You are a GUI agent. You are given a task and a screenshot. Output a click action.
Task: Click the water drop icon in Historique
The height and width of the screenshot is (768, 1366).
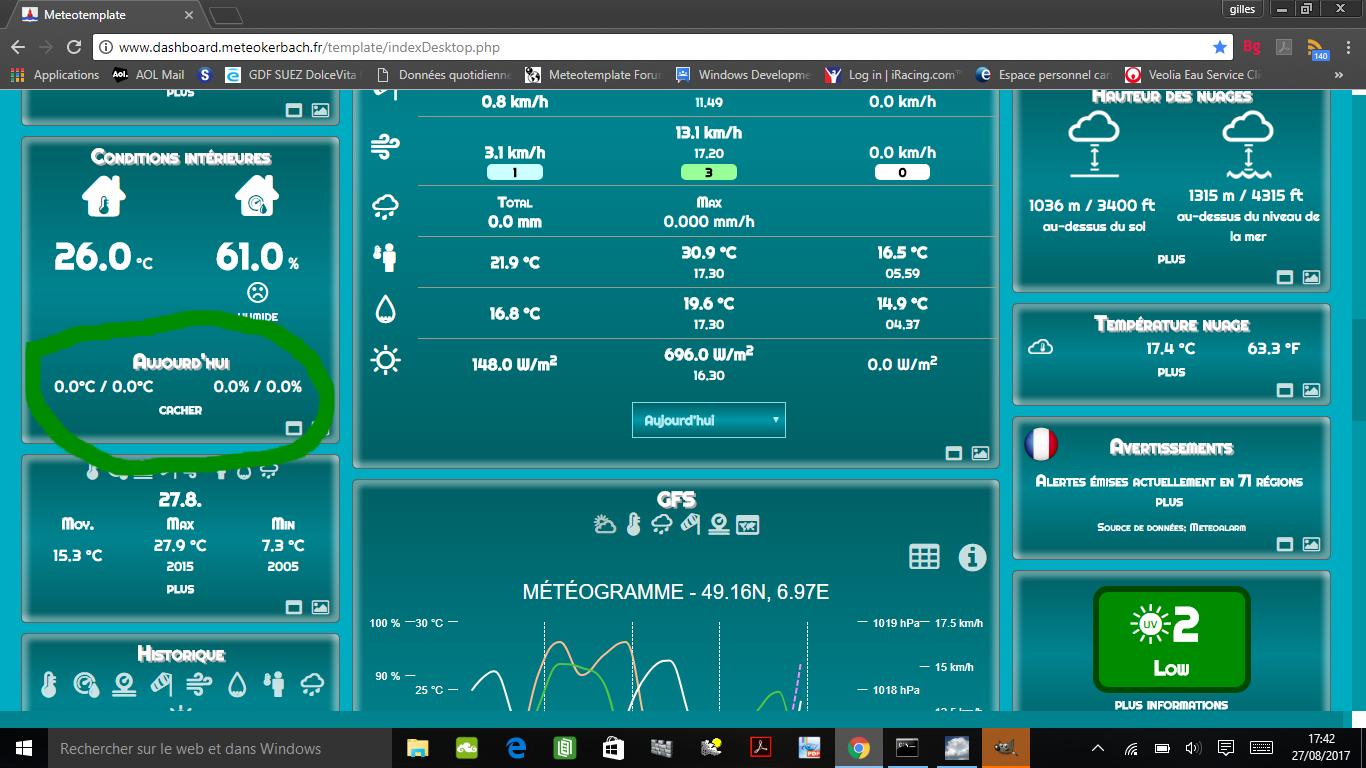237,685
